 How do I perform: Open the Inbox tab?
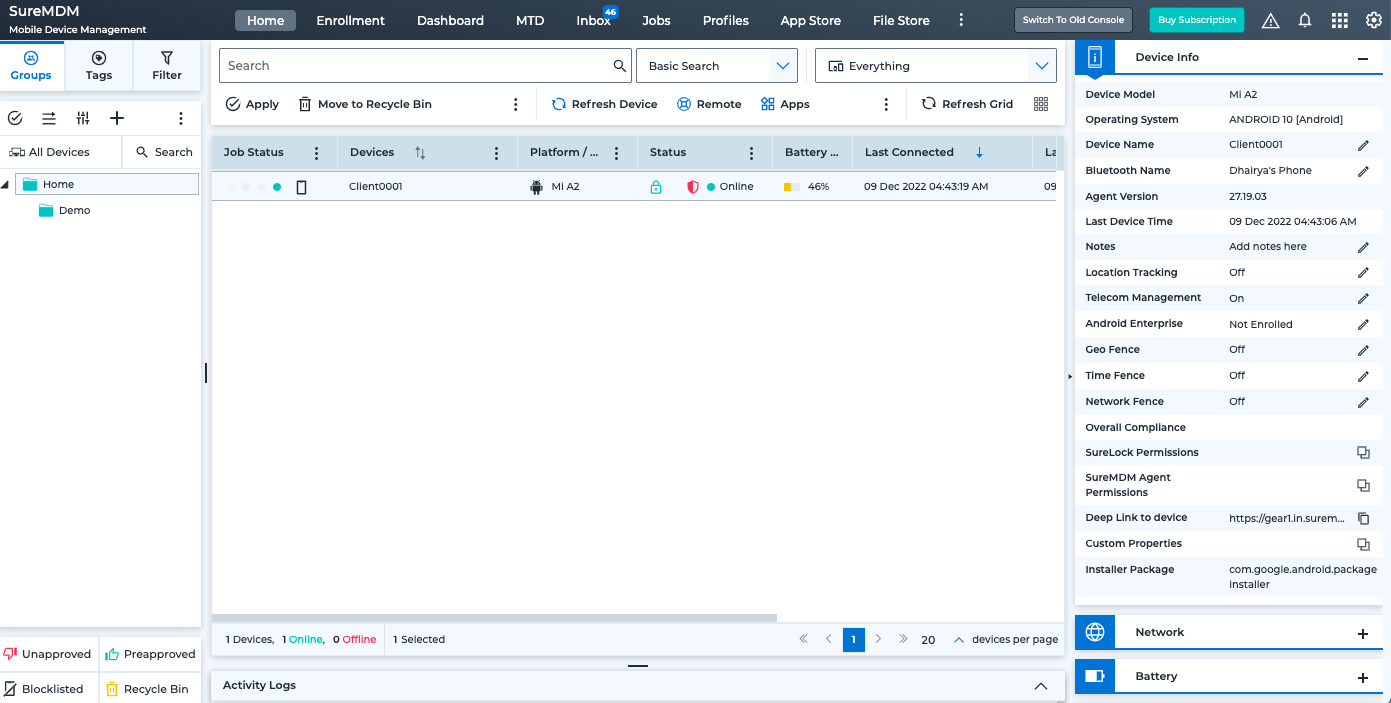(x=593, y=20)
